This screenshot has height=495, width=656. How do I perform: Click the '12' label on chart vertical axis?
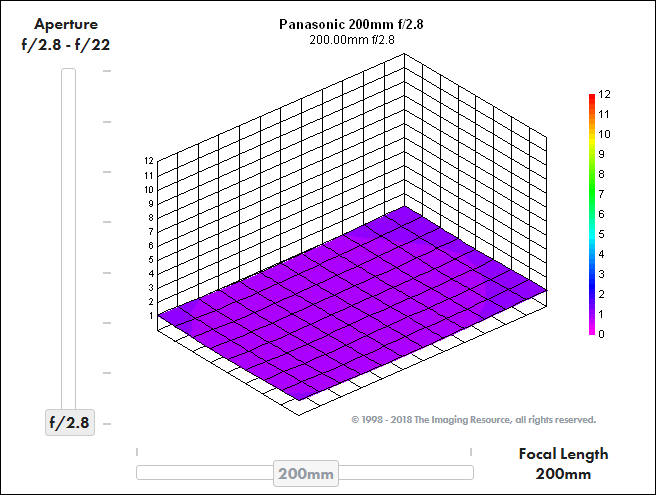click(x=149, y=161)
